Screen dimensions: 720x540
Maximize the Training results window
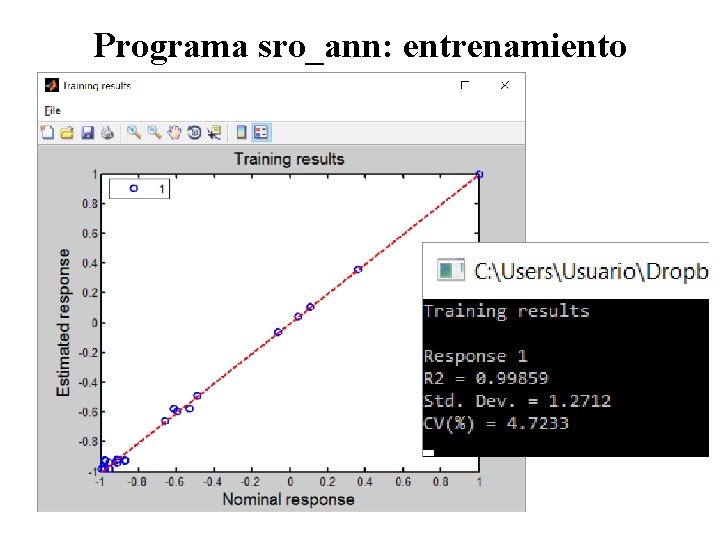pyautogui.click(x=465, y=85)
